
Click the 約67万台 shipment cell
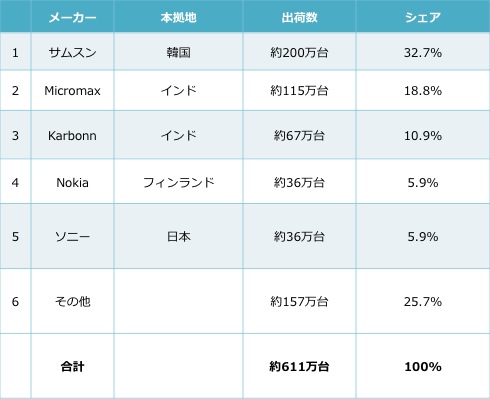299,136
